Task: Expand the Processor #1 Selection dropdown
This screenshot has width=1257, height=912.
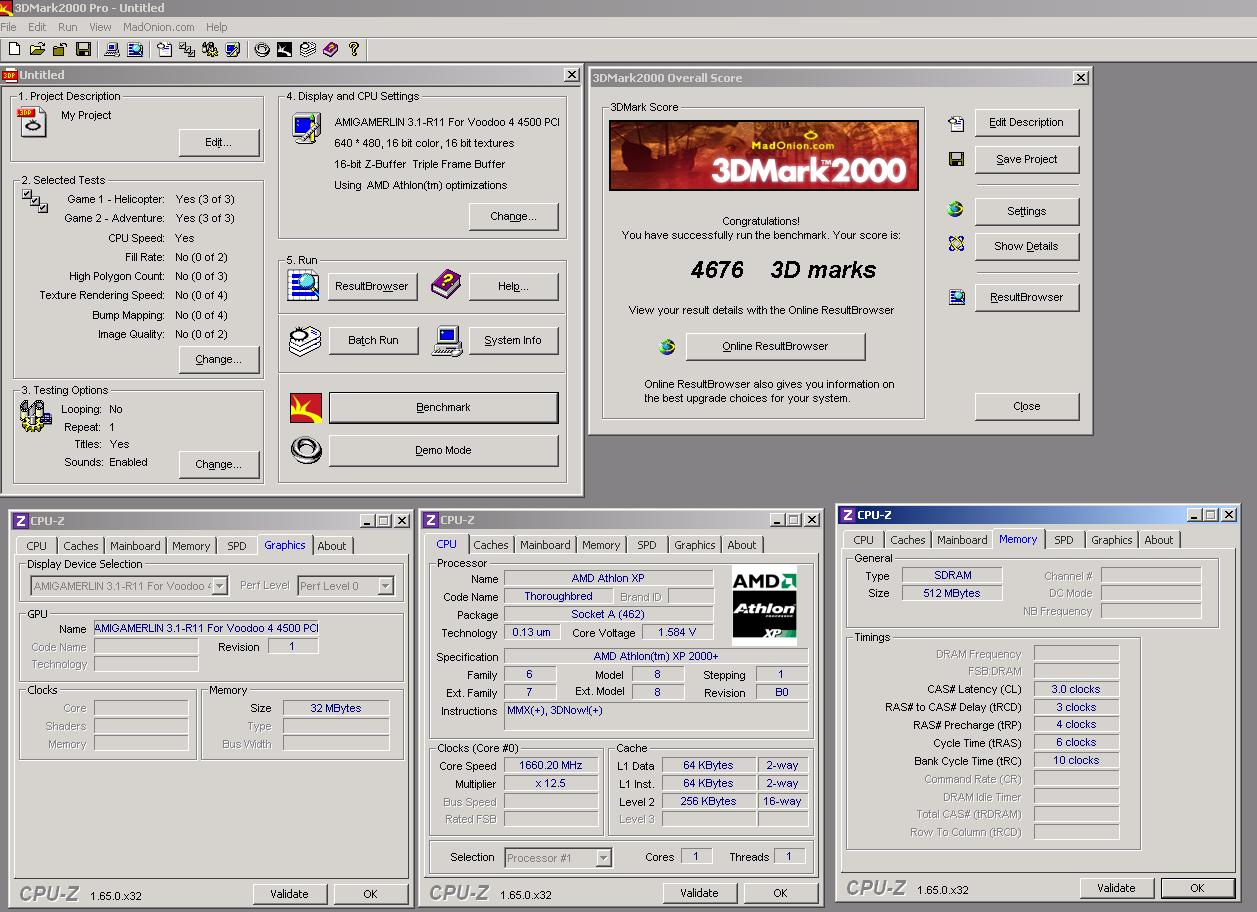Action: [603, 857]
